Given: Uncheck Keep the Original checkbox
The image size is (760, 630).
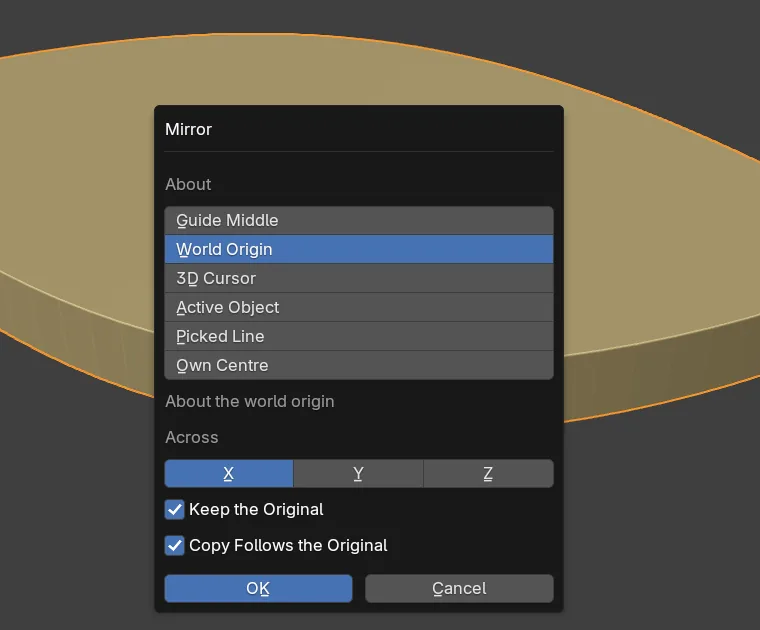Looking at the screenshot, I should pyautogui.click(x=174, y=510).
